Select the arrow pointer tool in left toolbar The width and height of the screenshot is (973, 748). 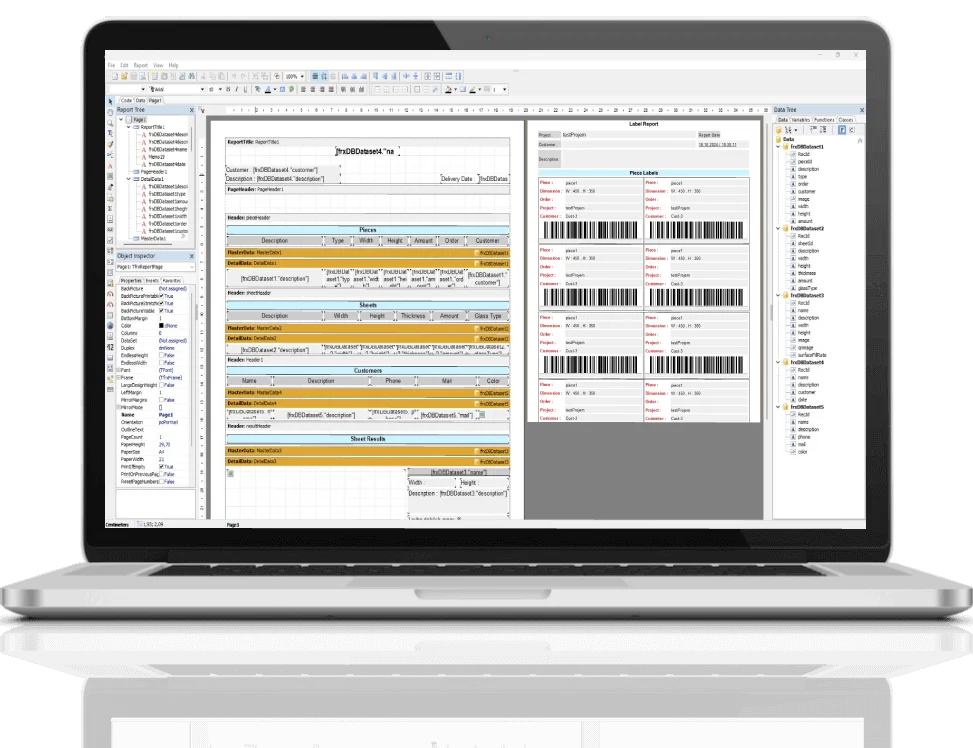[x=111, y=103]
